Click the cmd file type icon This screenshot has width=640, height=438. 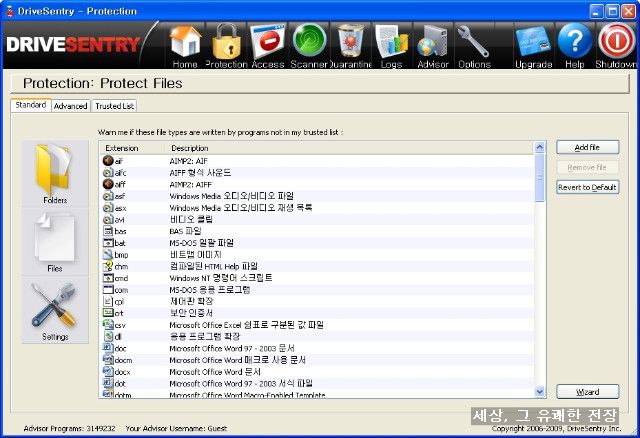click(x=108, y=278)
